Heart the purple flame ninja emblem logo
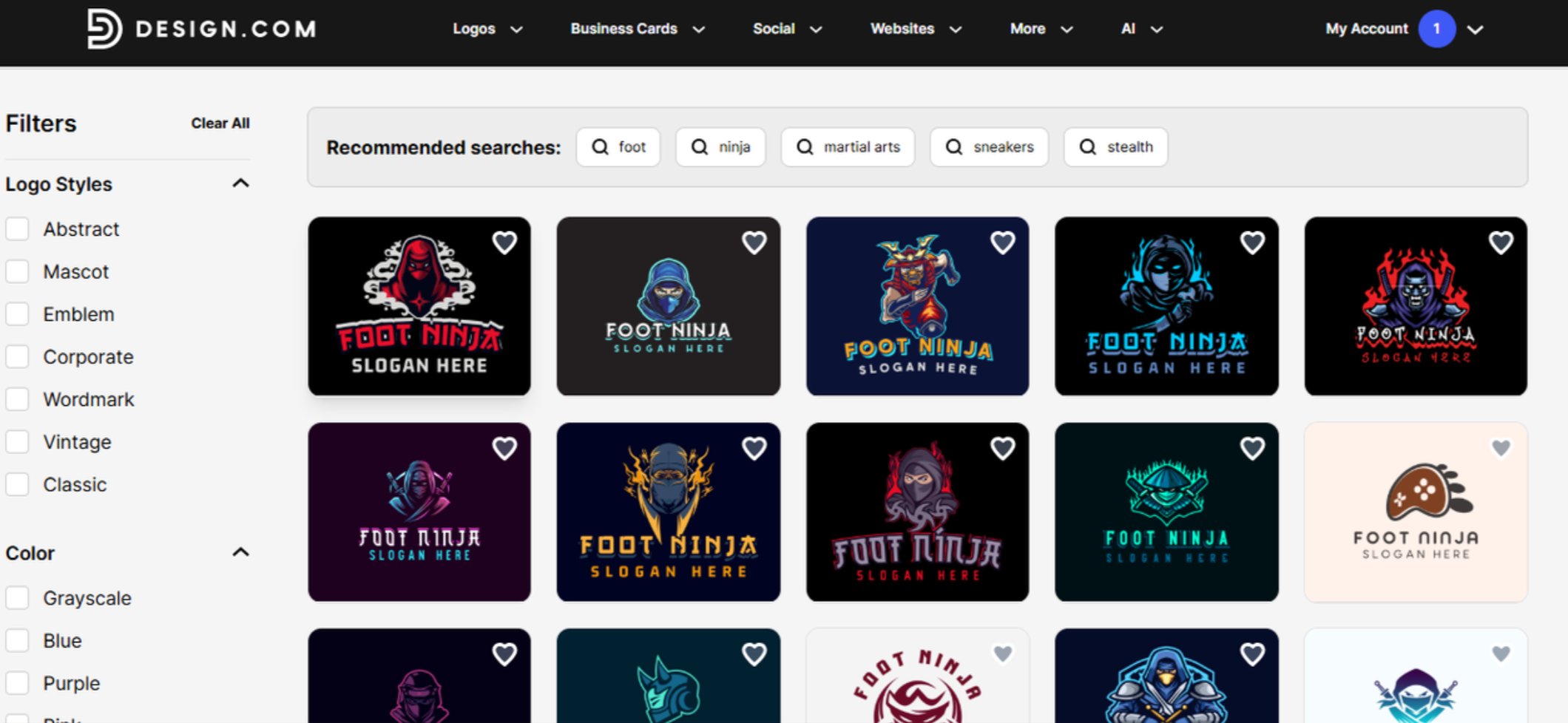Screen dimensions: 1568x723 point(1501,242)
